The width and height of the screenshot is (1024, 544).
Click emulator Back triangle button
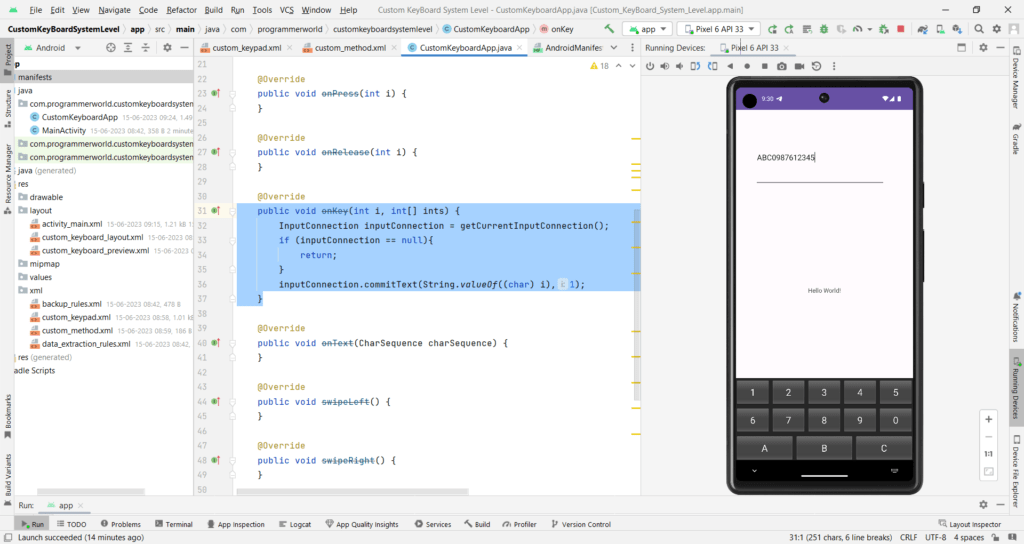pyautogui.click(x=730, y=66)
